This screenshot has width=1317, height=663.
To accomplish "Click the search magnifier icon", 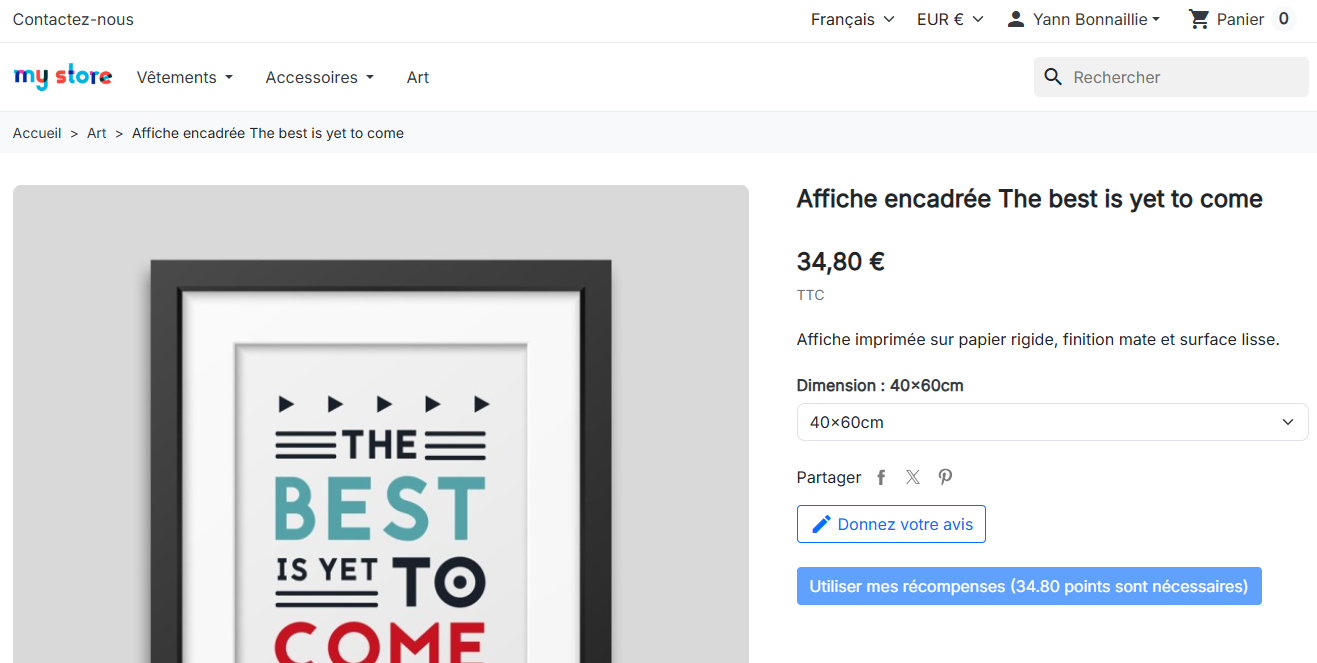I will [1053, 77].
